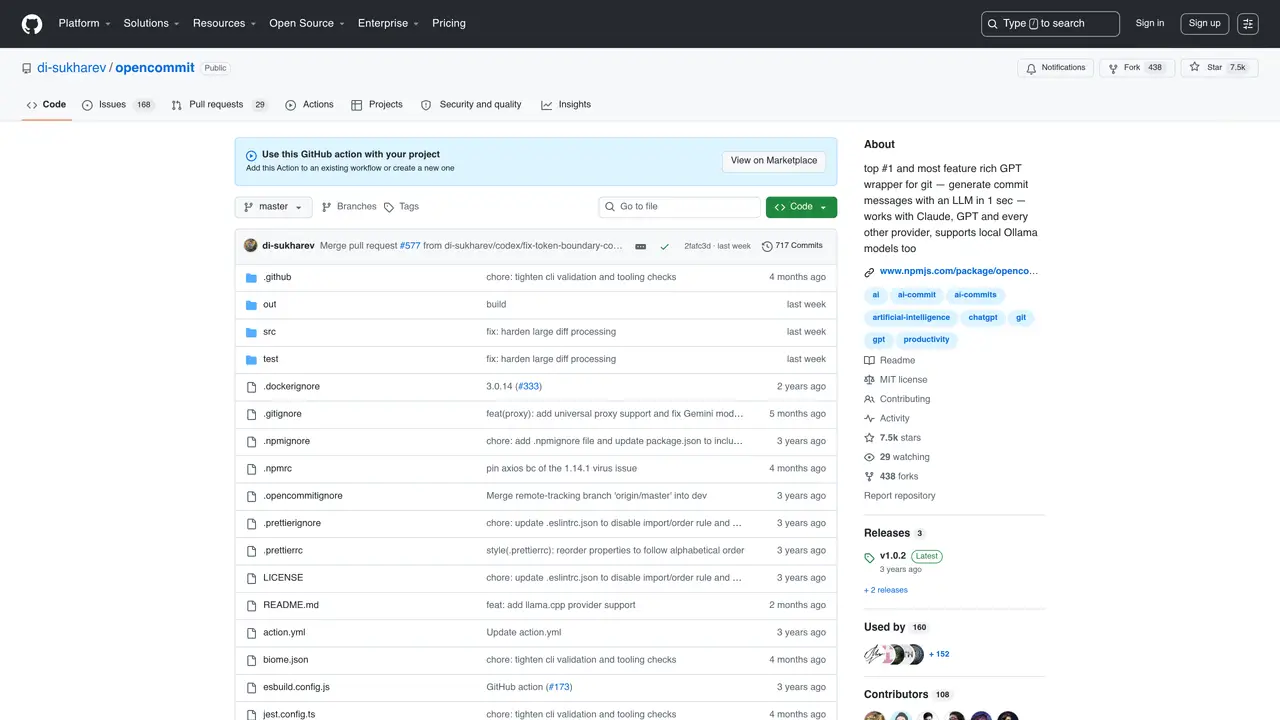Open the out folder icon

click(x=252, y=304)
